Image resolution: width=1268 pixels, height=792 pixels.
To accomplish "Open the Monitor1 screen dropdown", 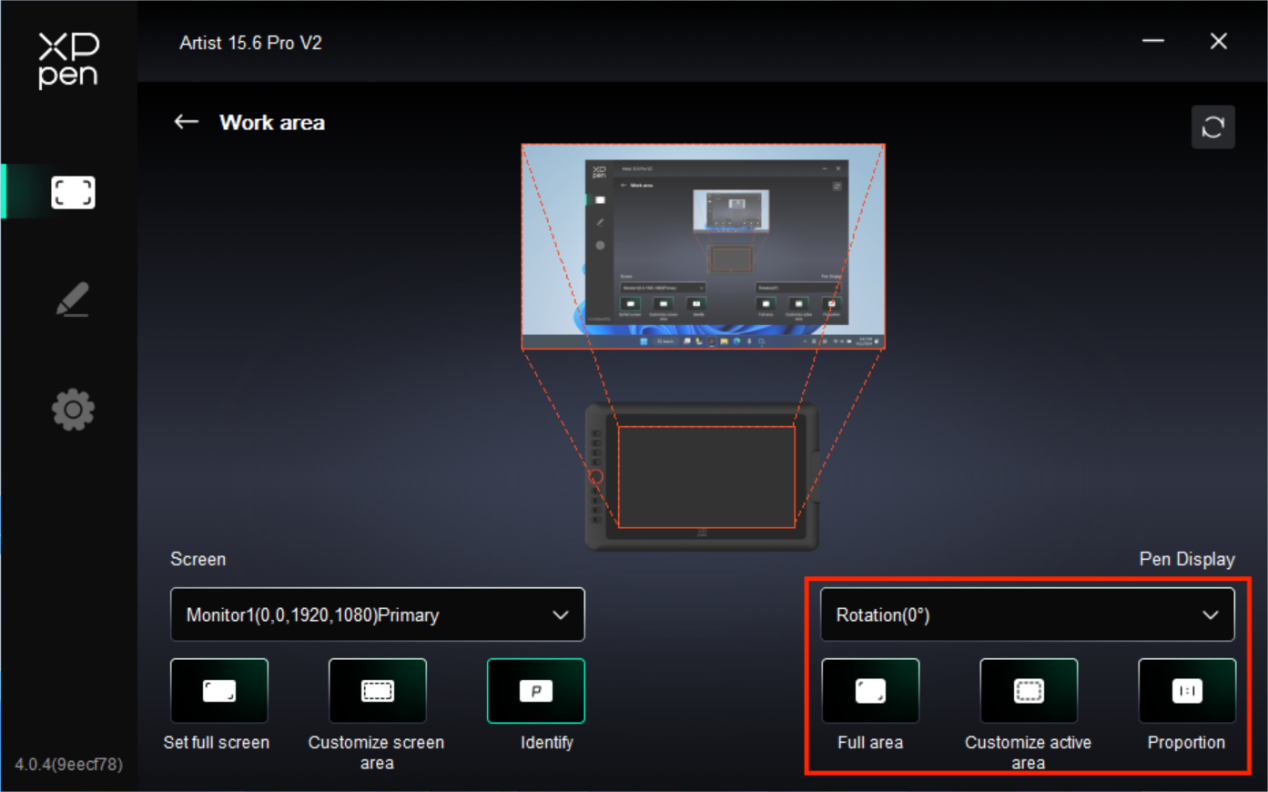I will 377,615.
